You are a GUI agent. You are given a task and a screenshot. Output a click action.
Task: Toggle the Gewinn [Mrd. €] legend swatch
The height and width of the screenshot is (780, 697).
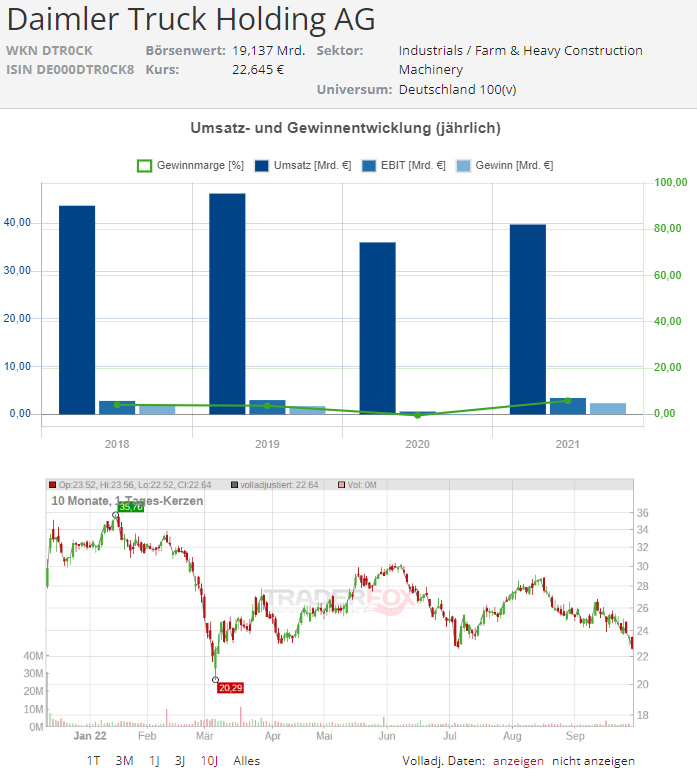463,166
